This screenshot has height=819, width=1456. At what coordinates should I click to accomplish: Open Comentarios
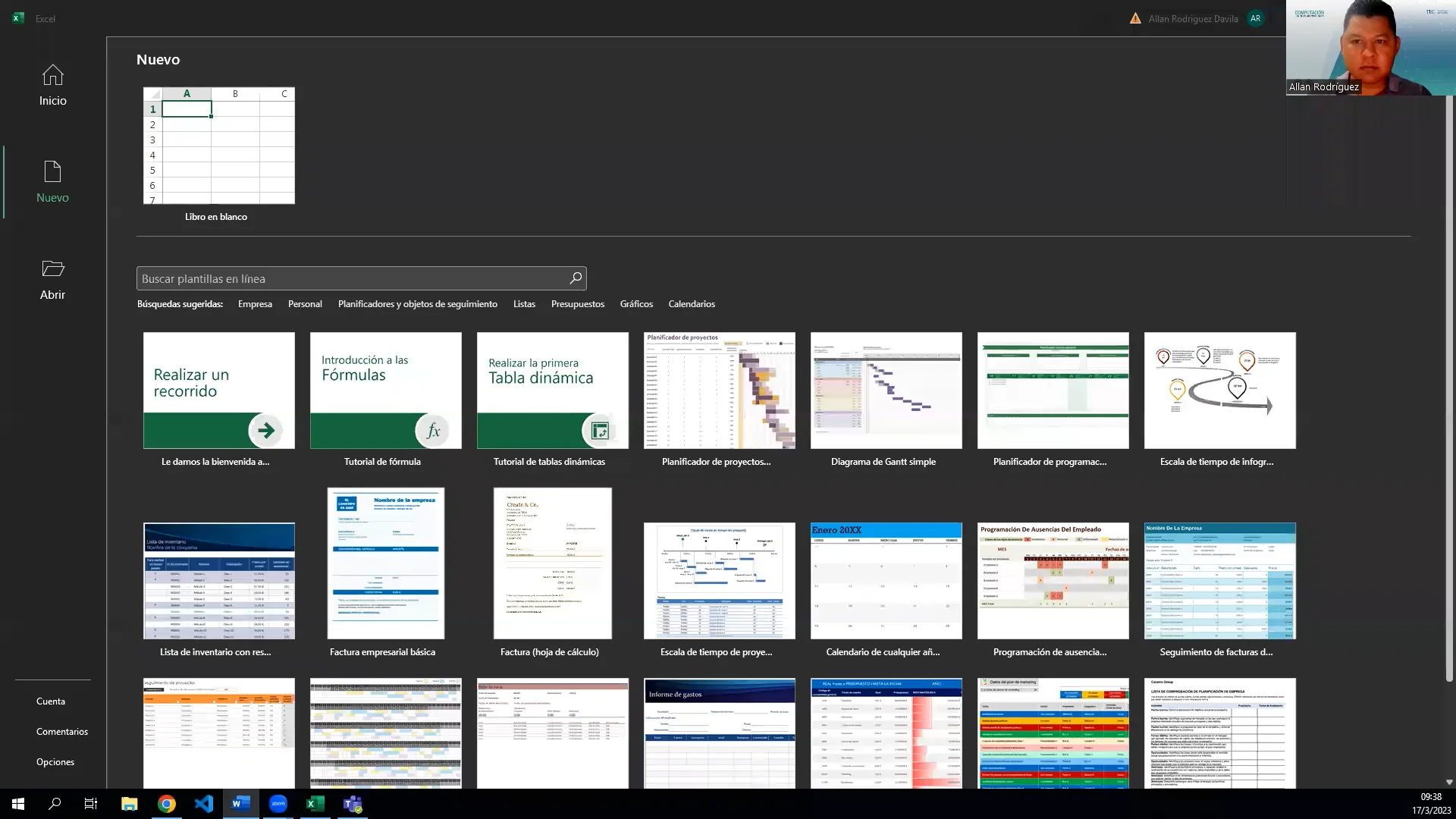click(62, 731)
